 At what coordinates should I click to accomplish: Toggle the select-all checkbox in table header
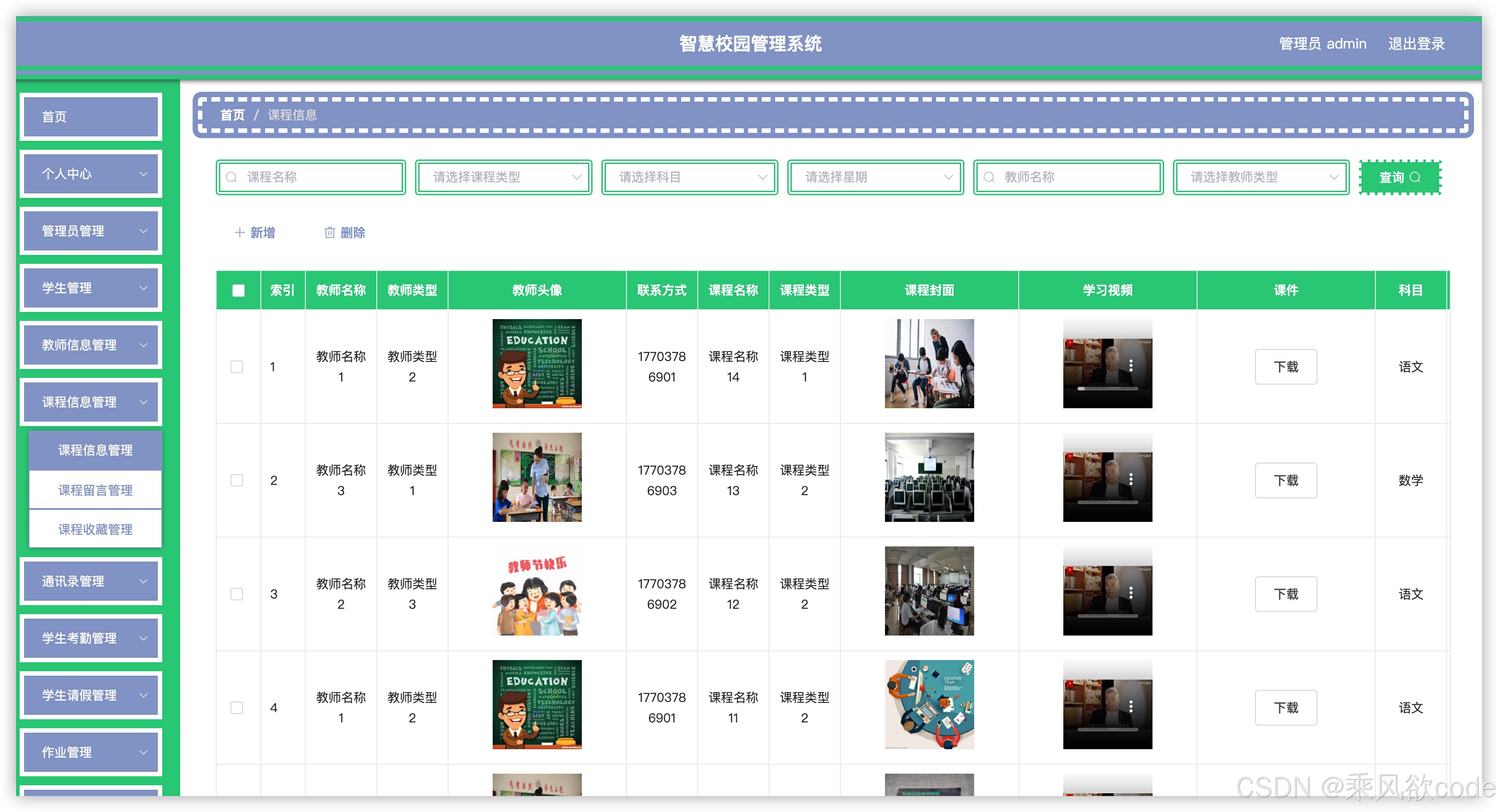pos(239,290)
